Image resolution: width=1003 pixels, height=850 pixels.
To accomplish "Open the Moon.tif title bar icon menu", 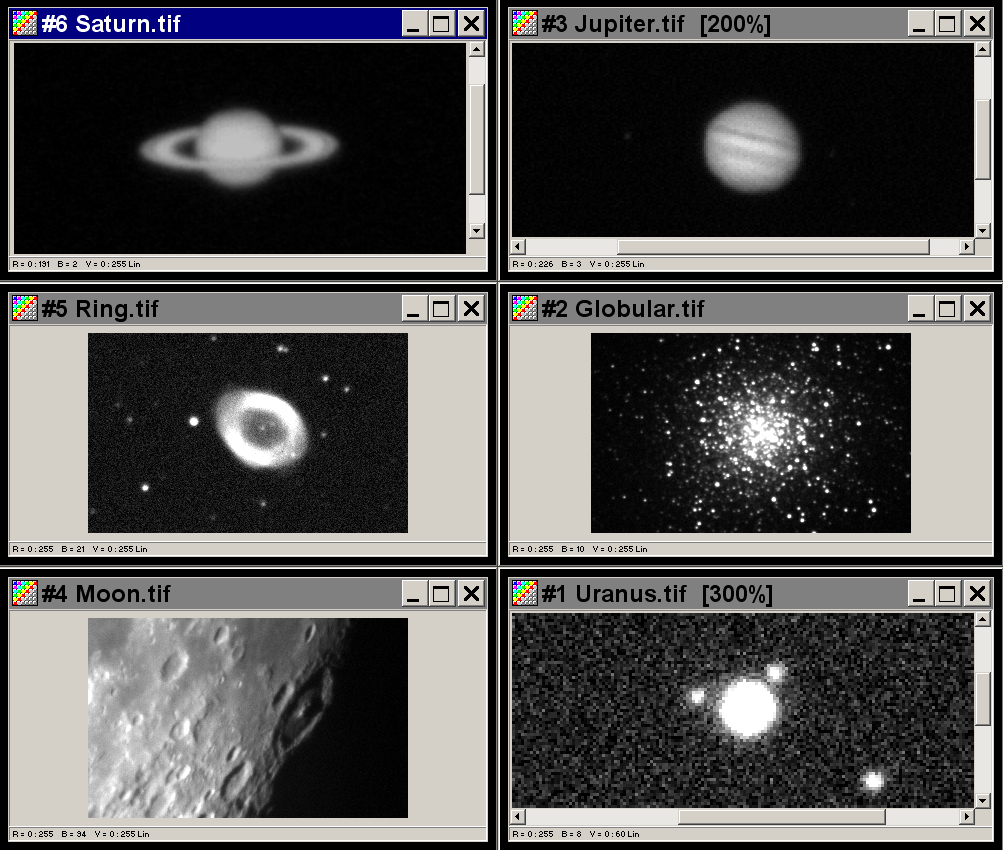I will pos(25,594).
